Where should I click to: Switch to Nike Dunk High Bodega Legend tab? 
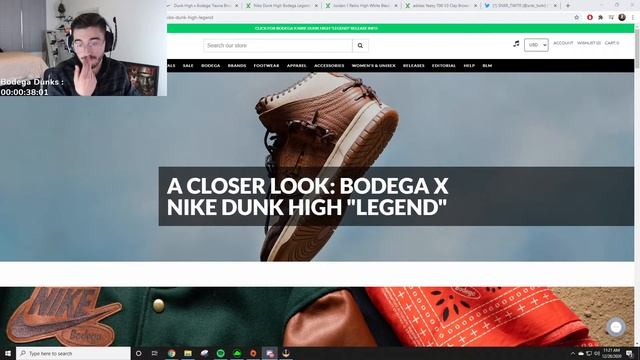[282, 6]
